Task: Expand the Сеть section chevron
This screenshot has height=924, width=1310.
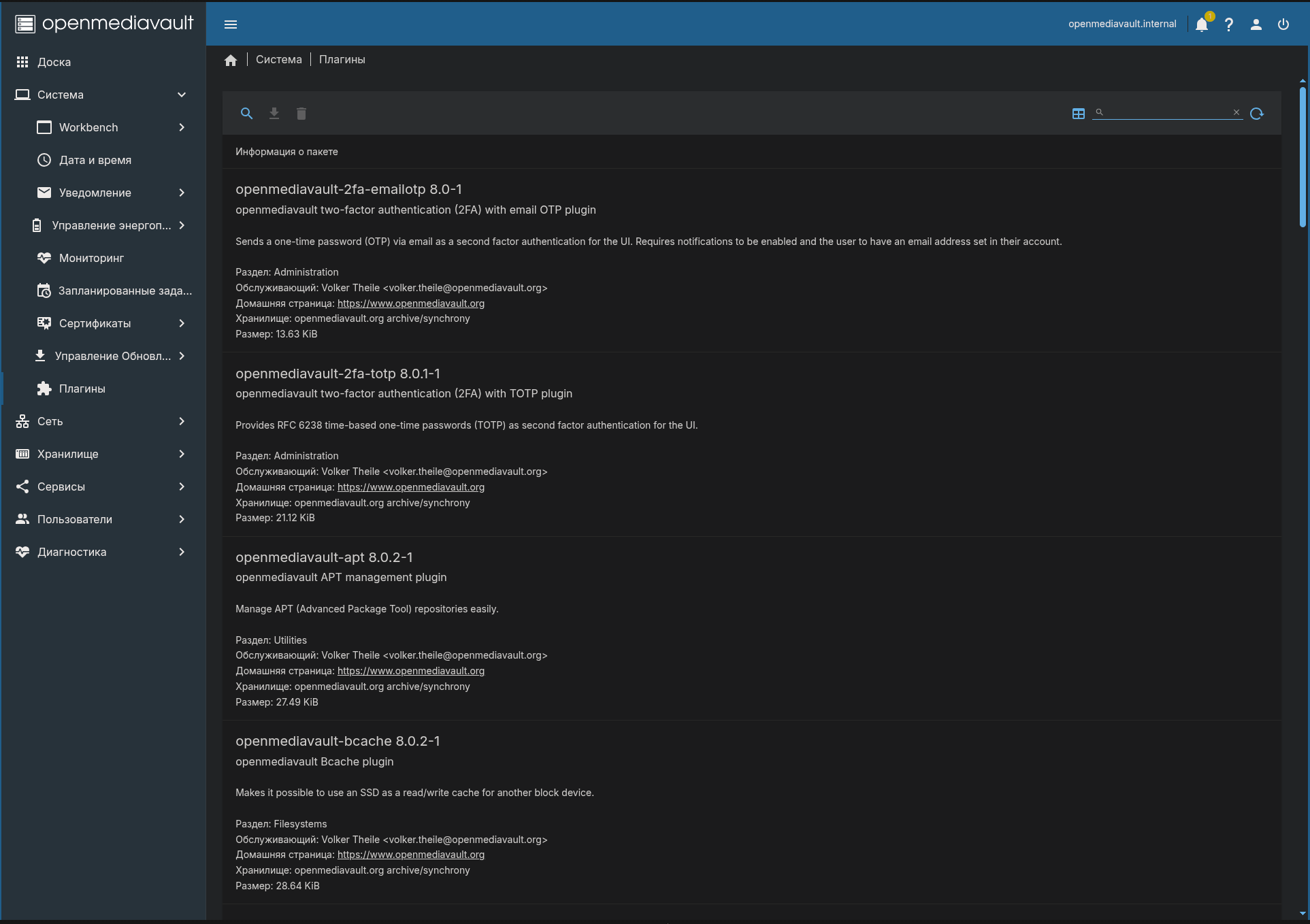Action: point(182,421)
